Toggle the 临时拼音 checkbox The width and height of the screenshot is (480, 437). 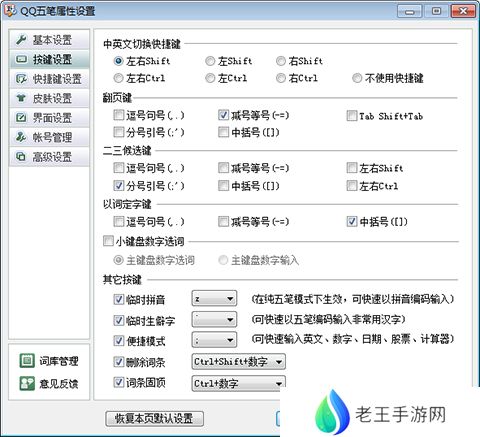119,299
